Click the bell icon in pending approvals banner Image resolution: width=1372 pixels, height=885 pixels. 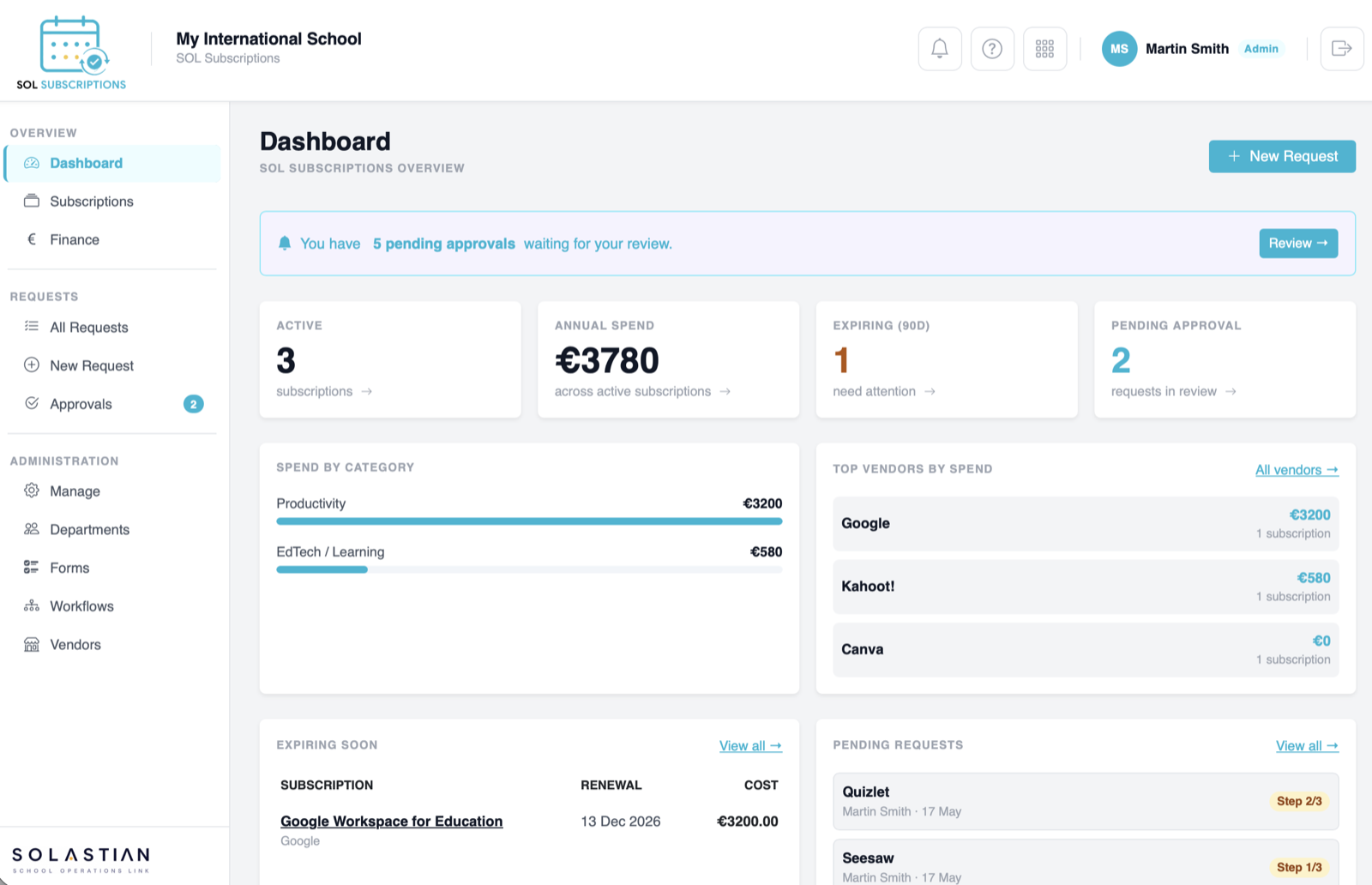(x=285, y=244)
